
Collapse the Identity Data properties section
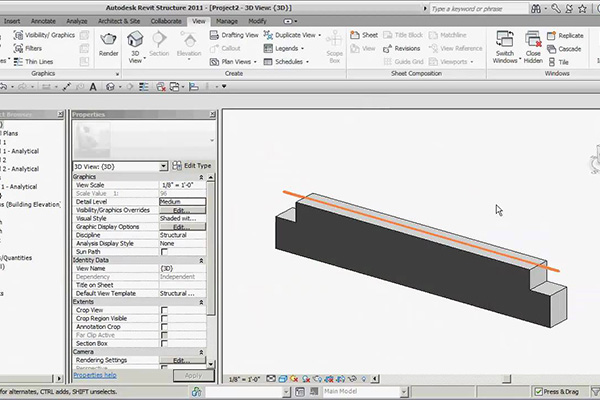click(x=201, y=260)
